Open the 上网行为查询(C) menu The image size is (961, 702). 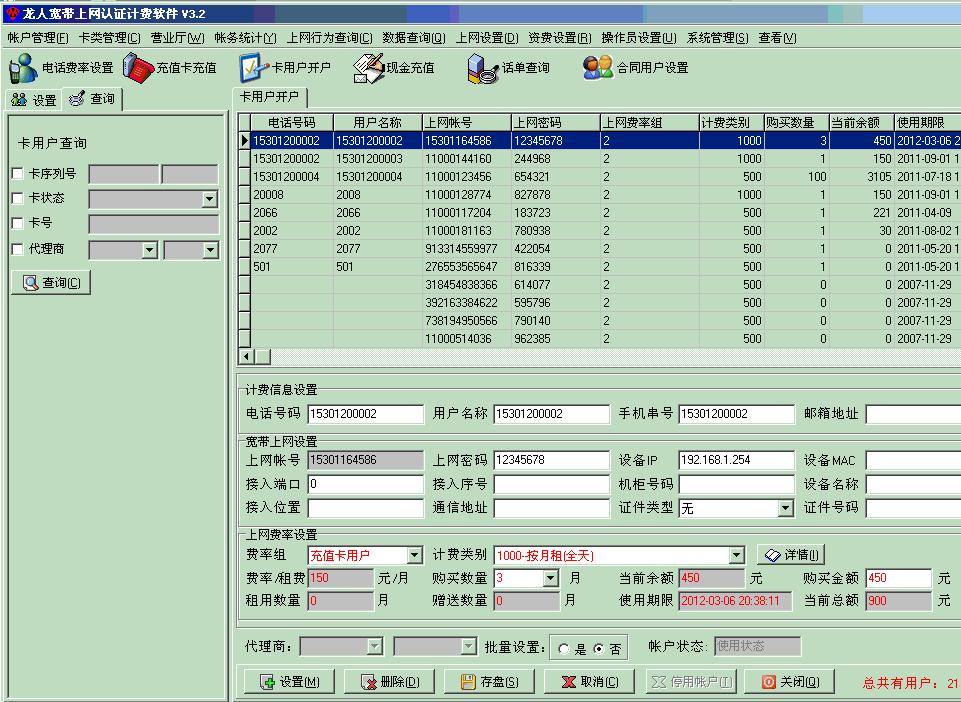click(330, 38)
